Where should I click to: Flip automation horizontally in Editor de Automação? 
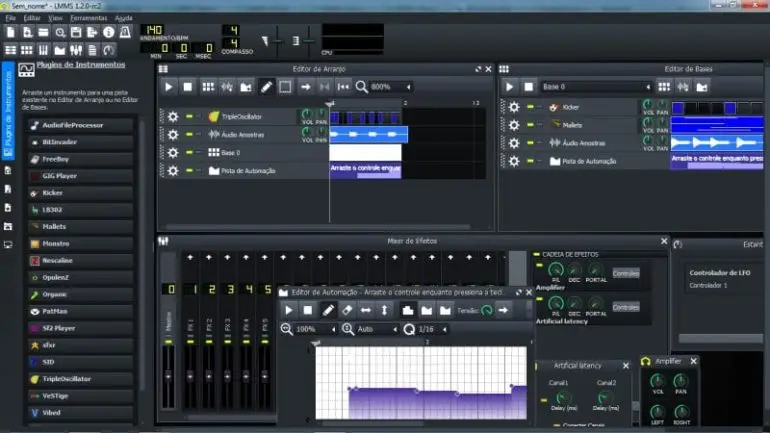(x=366, y=310)
